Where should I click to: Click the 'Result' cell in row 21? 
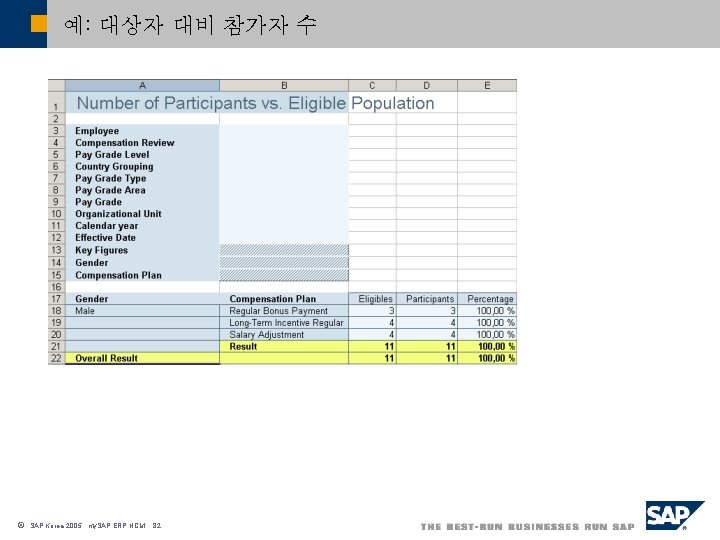[x=284, y=347]
